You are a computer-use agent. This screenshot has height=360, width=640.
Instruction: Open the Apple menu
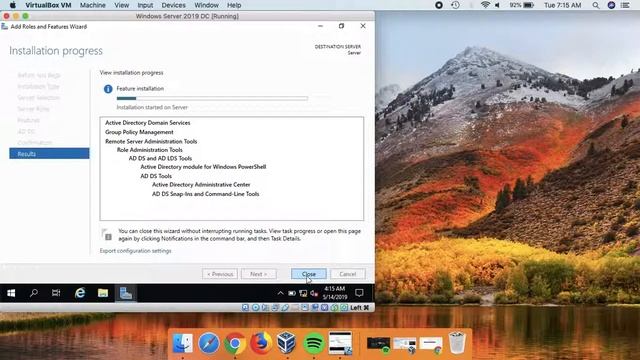tap(13, 5)
